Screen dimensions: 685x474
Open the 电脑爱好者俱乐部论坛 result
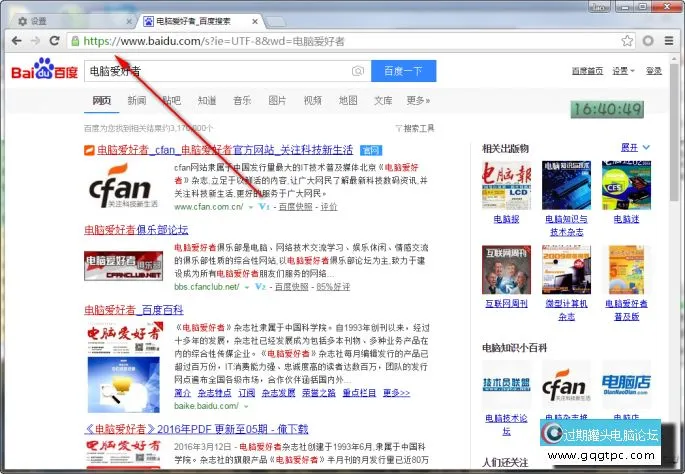pos(136,230)
